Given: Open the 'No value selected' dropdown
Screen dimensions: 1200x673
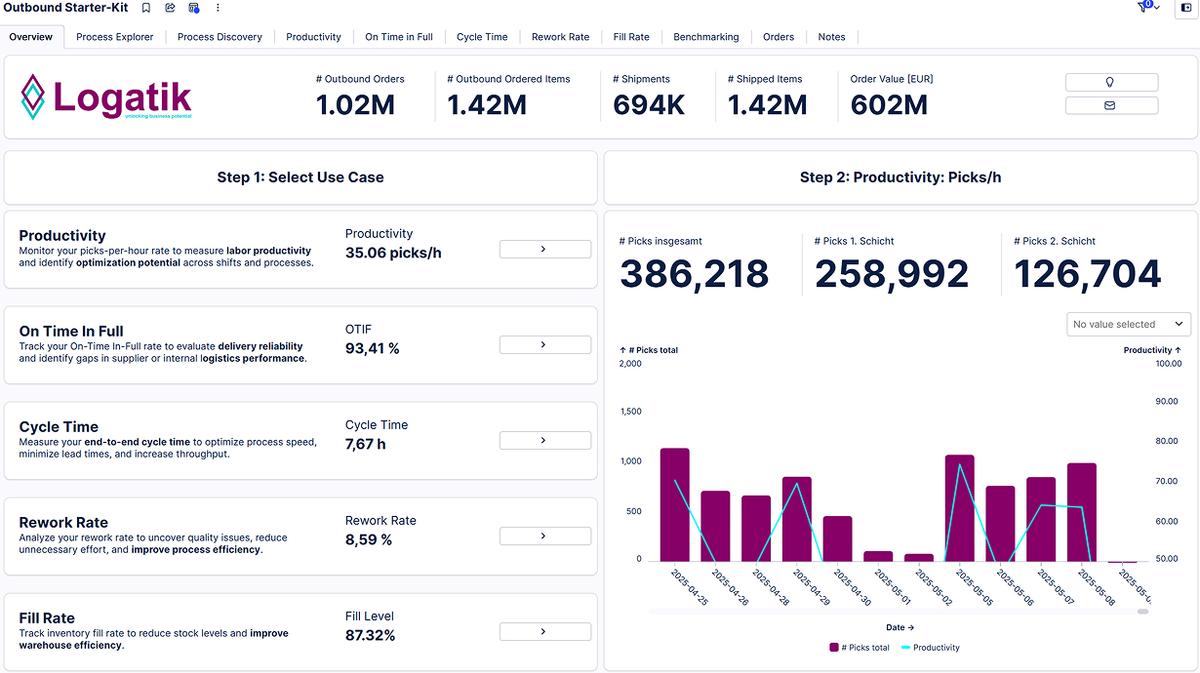Looking at the screenshot, I should pyautogui.click(x=1128, y=324).
